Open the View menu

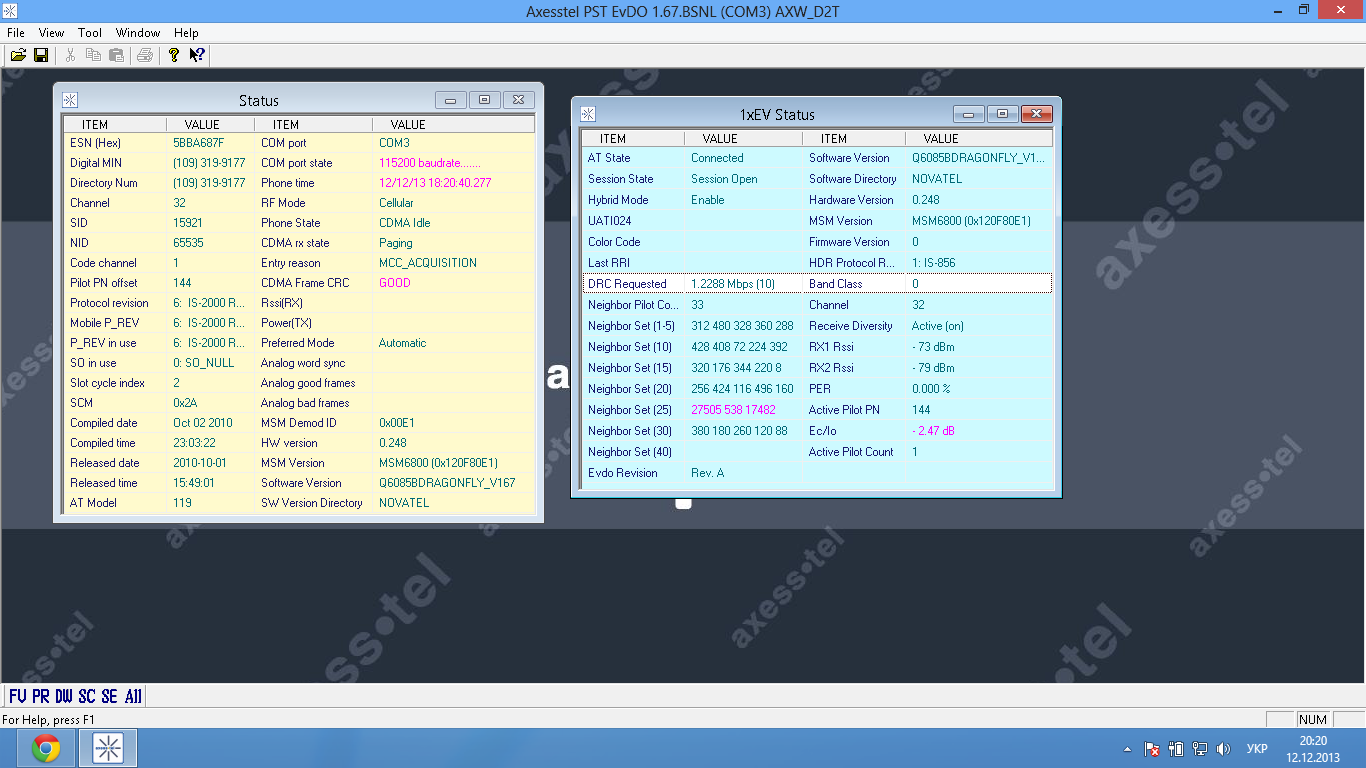(51, 33)
